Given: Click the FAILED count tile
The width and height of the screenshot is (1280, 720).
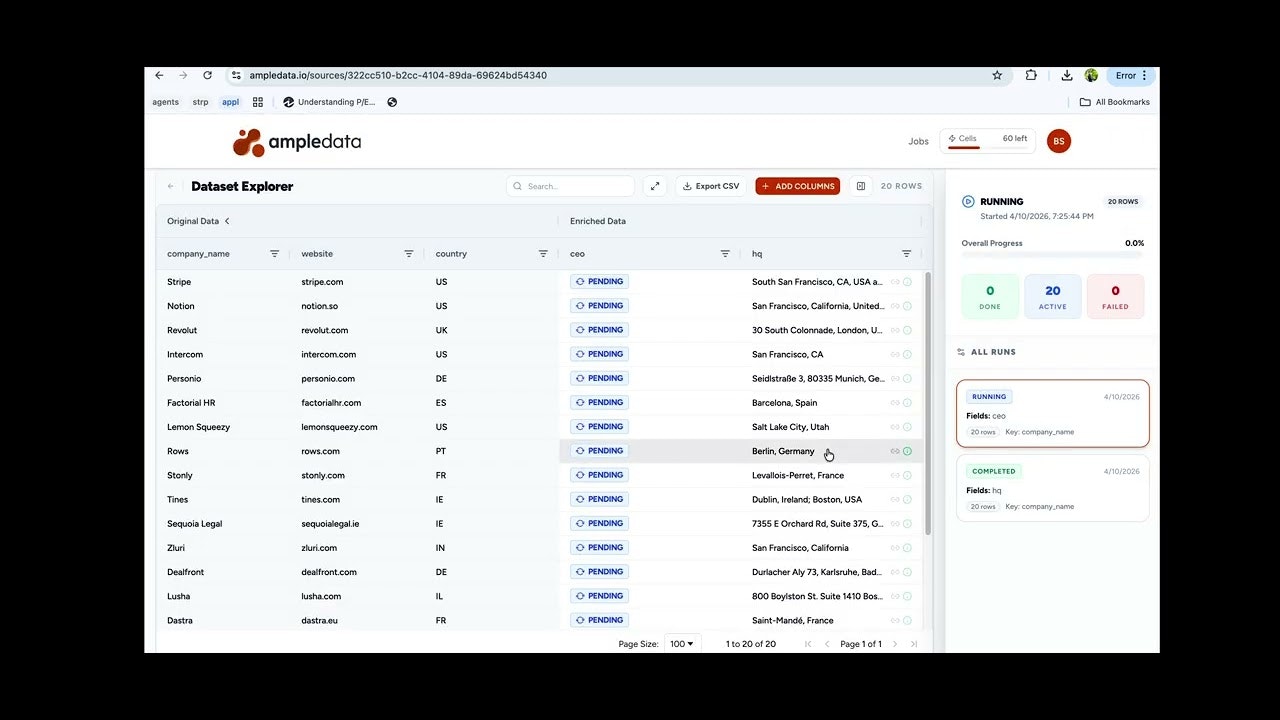Looking at the screenshot, I should click(1115, 297).
